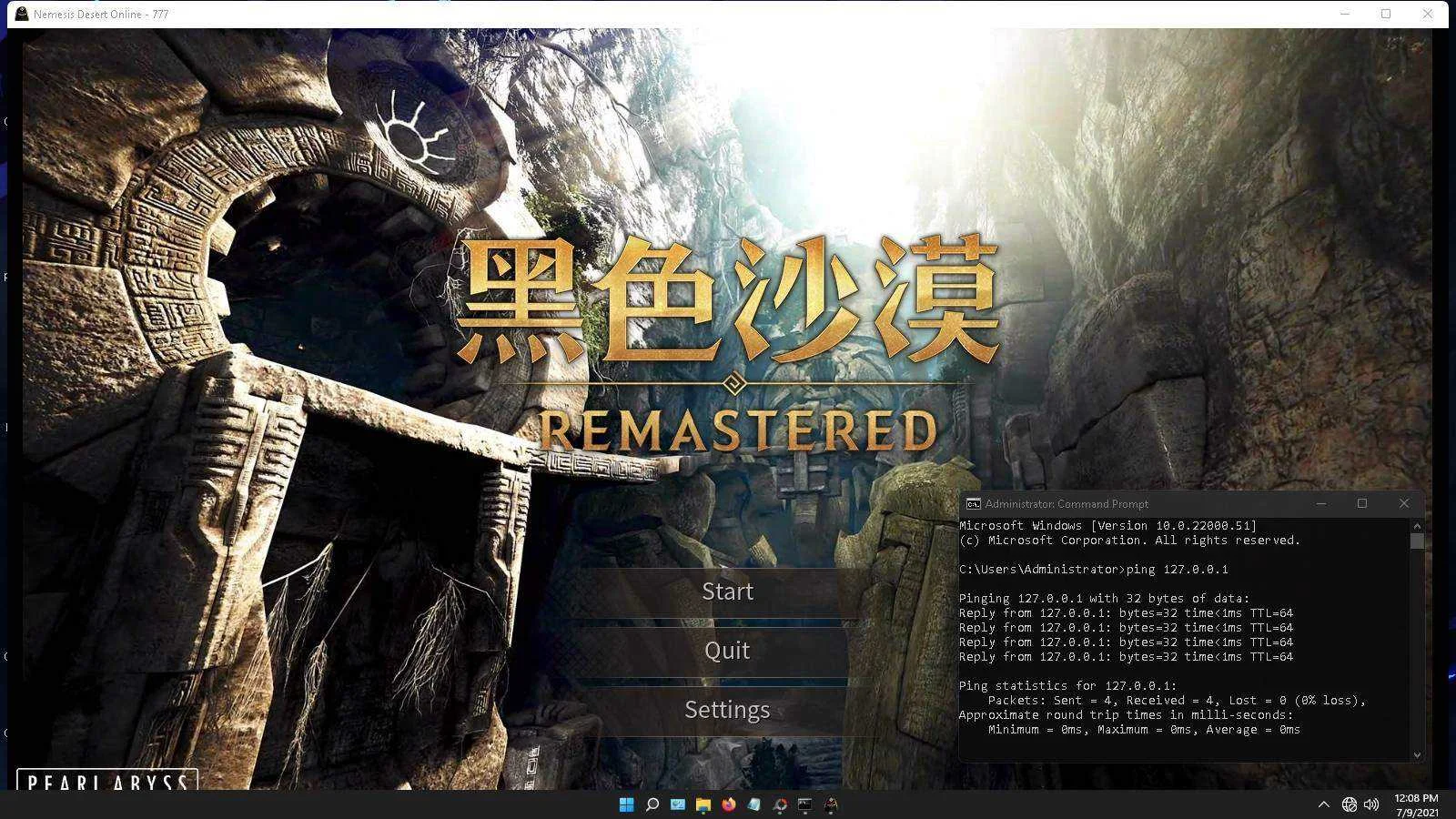Click the "Minimum = 0ms" line

pyautogui.click(x=1144, y=730)
